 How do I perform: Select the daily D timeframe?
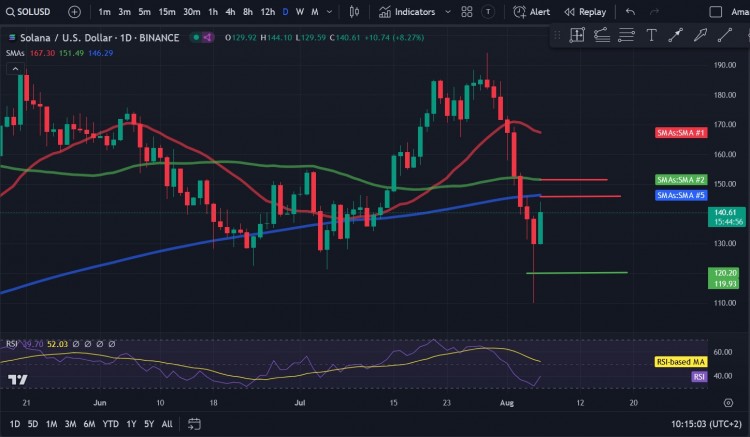point(286,12)
